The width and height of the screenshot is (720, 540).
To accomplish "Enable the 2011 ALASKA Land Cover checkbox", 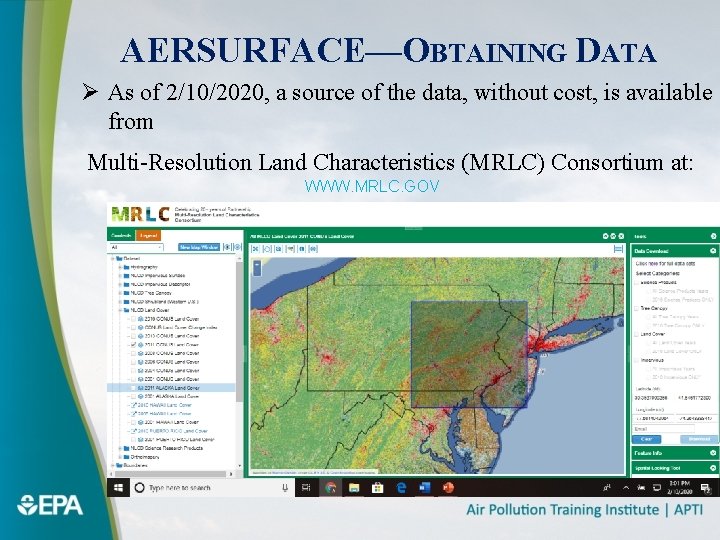I will tap(134, 388).
